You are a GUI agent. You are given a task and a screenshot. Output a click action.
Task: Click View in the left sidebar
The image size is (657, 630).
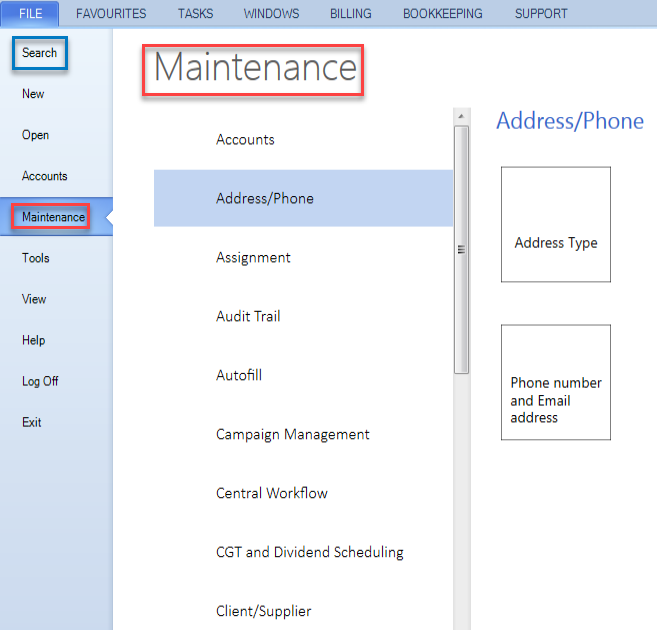point(34,299)
